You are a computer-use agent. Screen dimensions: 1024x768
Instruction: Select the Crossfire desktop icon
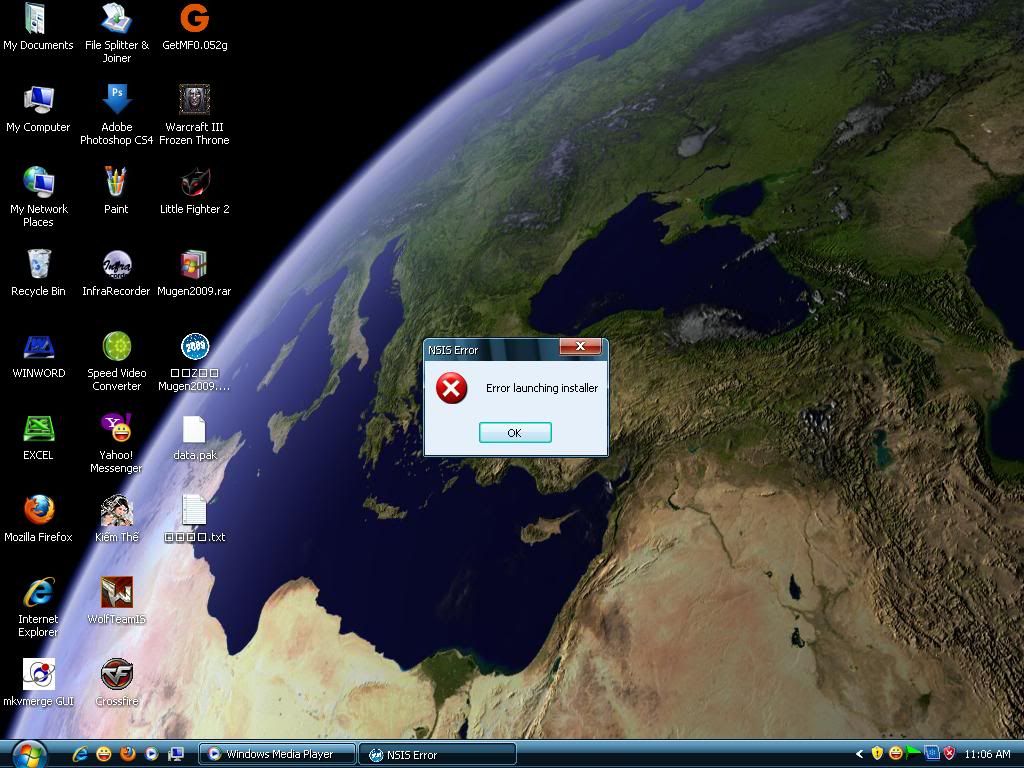click(x=116, y=683)
